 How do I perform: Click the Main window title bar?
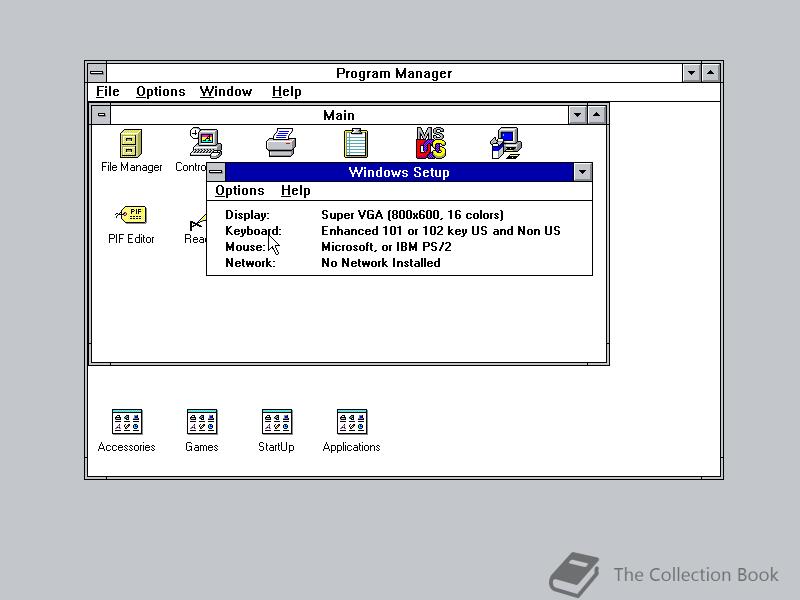[x=339, y=115]
